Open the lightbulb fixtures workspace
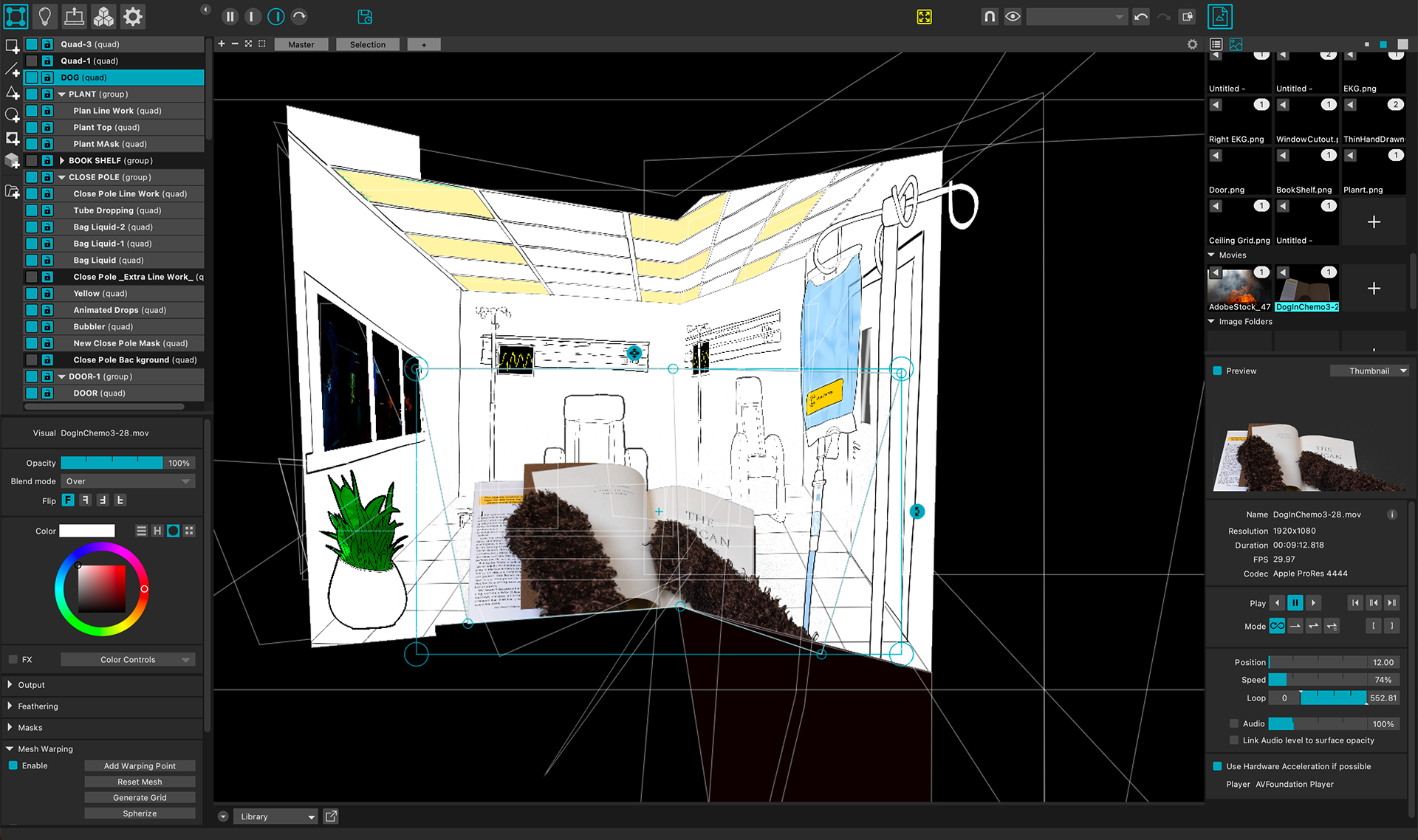The width and height of the screenshot is (1418, 840). tap(44, 16)
